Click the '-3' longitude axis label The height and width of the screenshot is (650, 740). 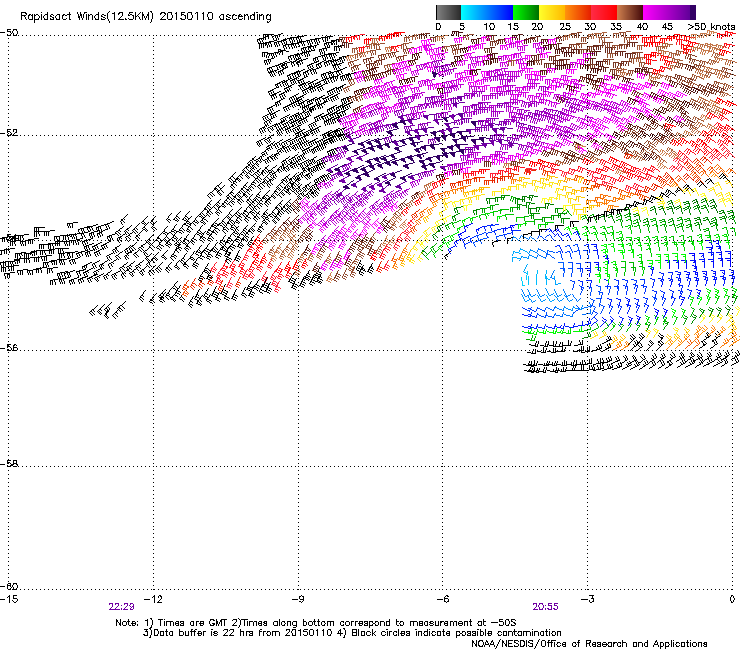(587, 599)
